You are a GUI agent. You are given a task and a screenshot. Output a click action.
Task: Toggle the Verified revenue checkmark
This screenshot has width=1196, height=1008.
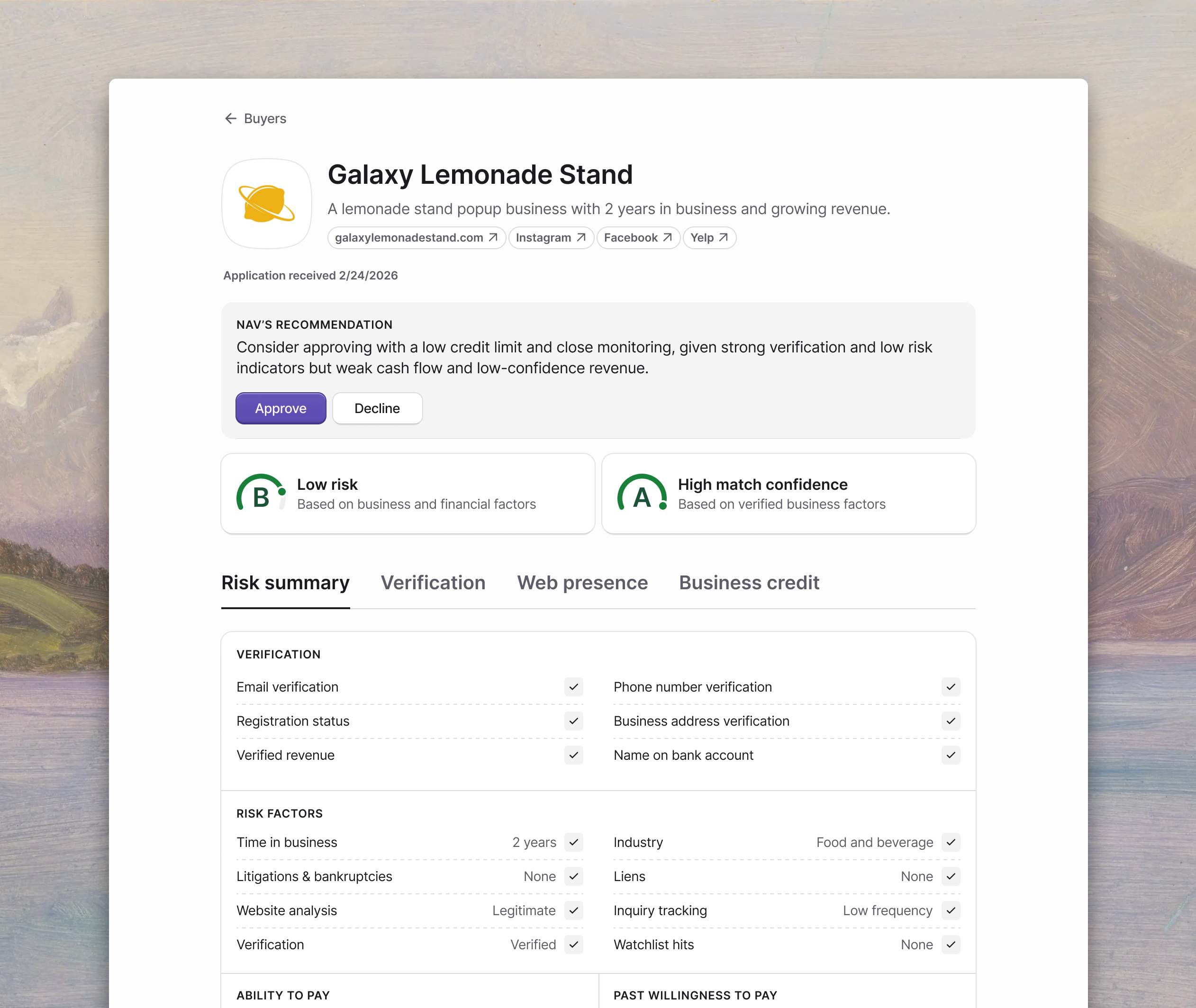573,755
